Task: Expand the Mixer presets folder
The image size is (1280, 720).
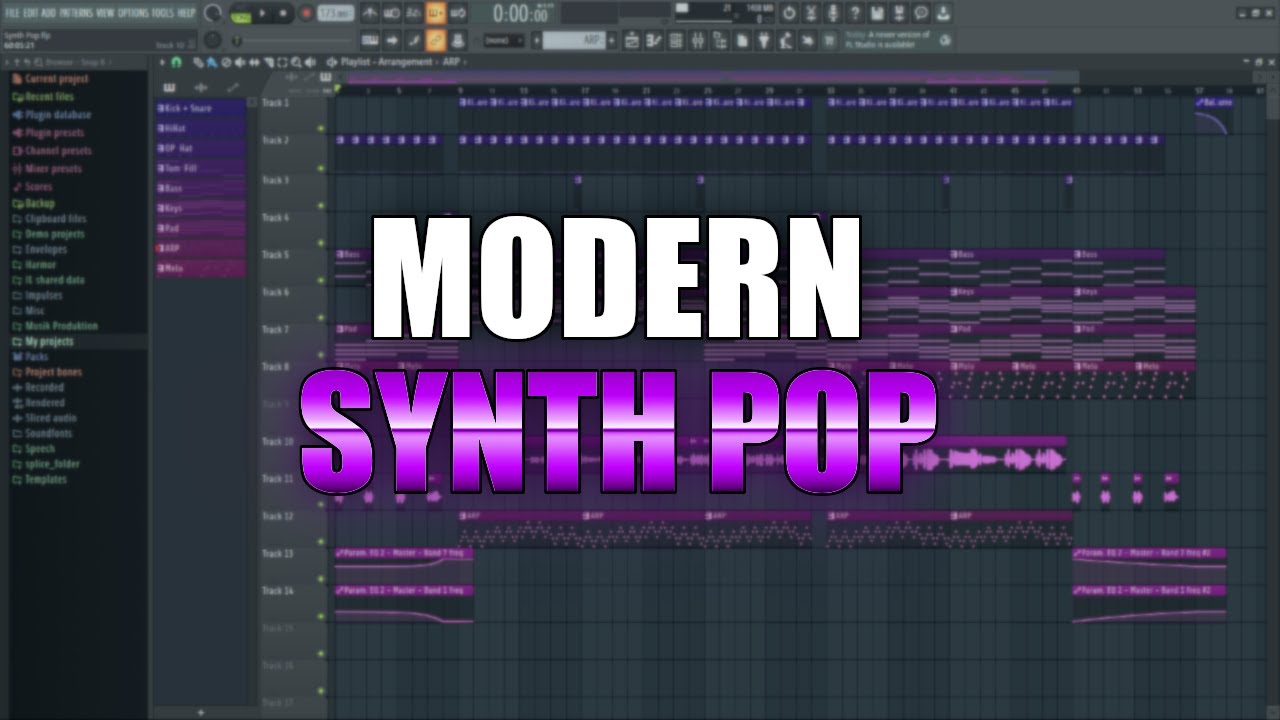Action: [x=54, y=169]
